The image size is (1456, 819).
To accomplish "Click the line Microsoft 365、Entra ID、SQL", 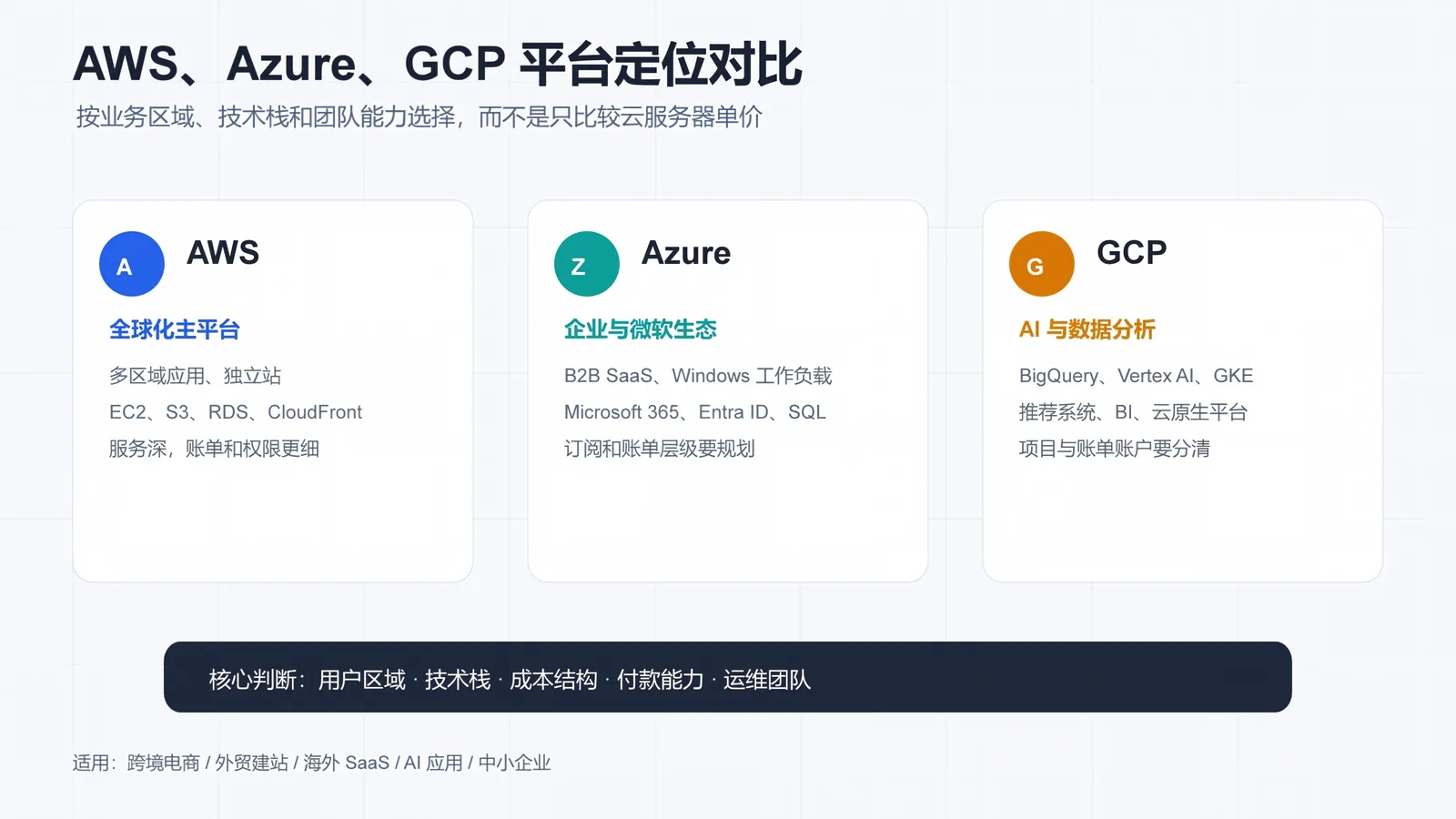I will 695,412.
